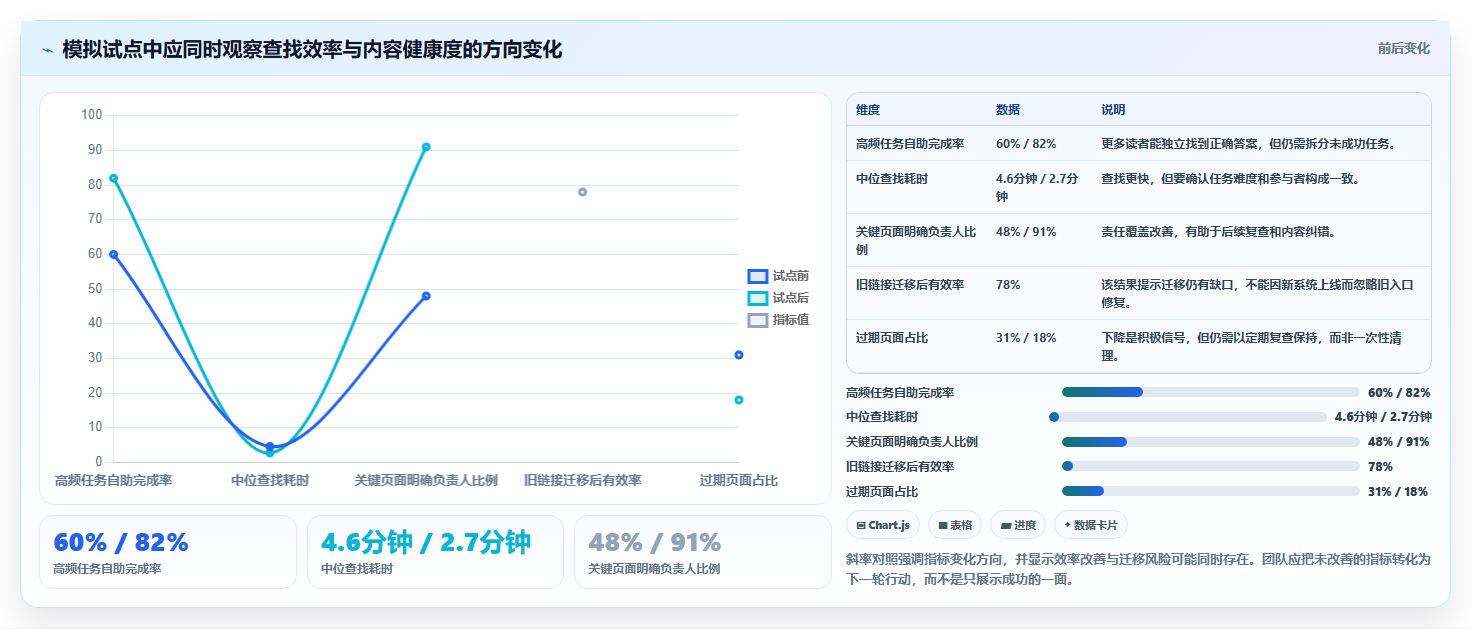The image size is (1471, 629).
Task: Click the 关键页面明确负责人比例 progress bar
Action: (1211, 442)
